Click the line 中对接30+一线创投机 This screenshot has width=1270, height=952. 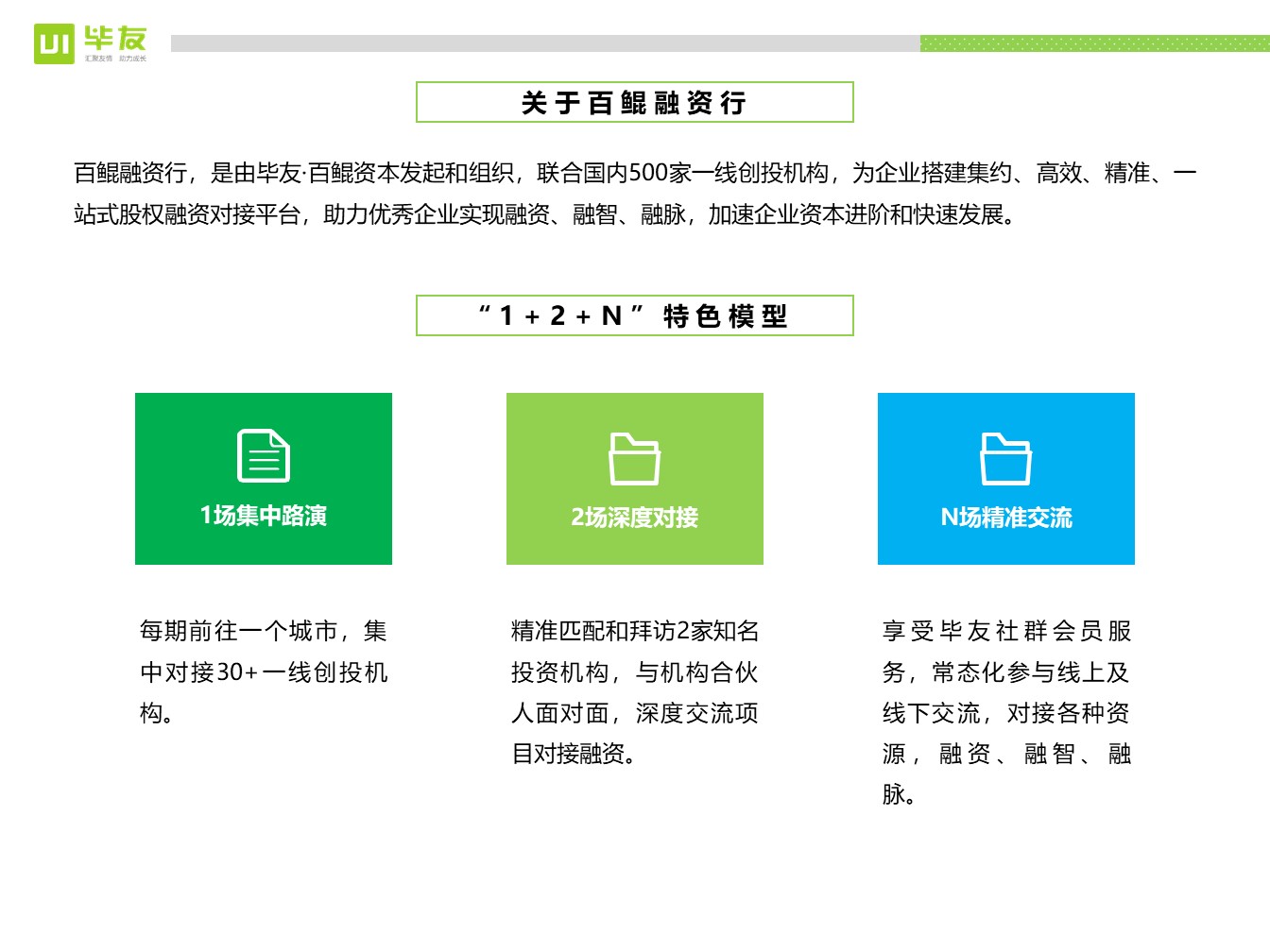pos(264,672)
